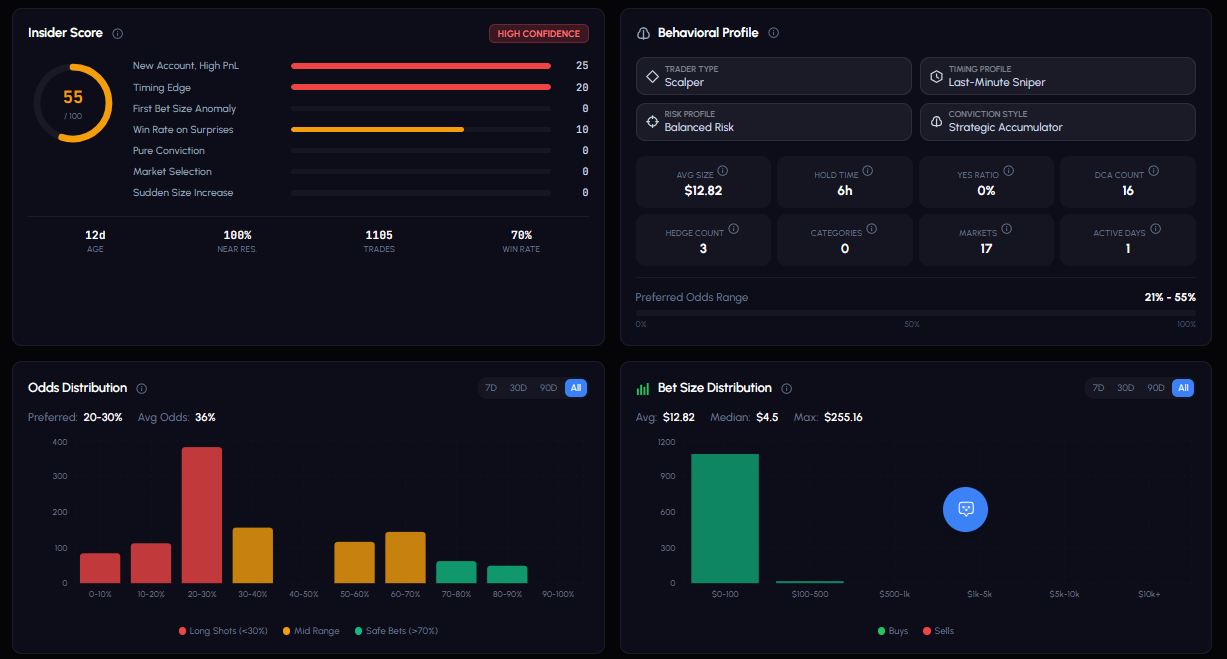
Task: Click the info icon beside Odds Distribution
Action: click(142, 388)
